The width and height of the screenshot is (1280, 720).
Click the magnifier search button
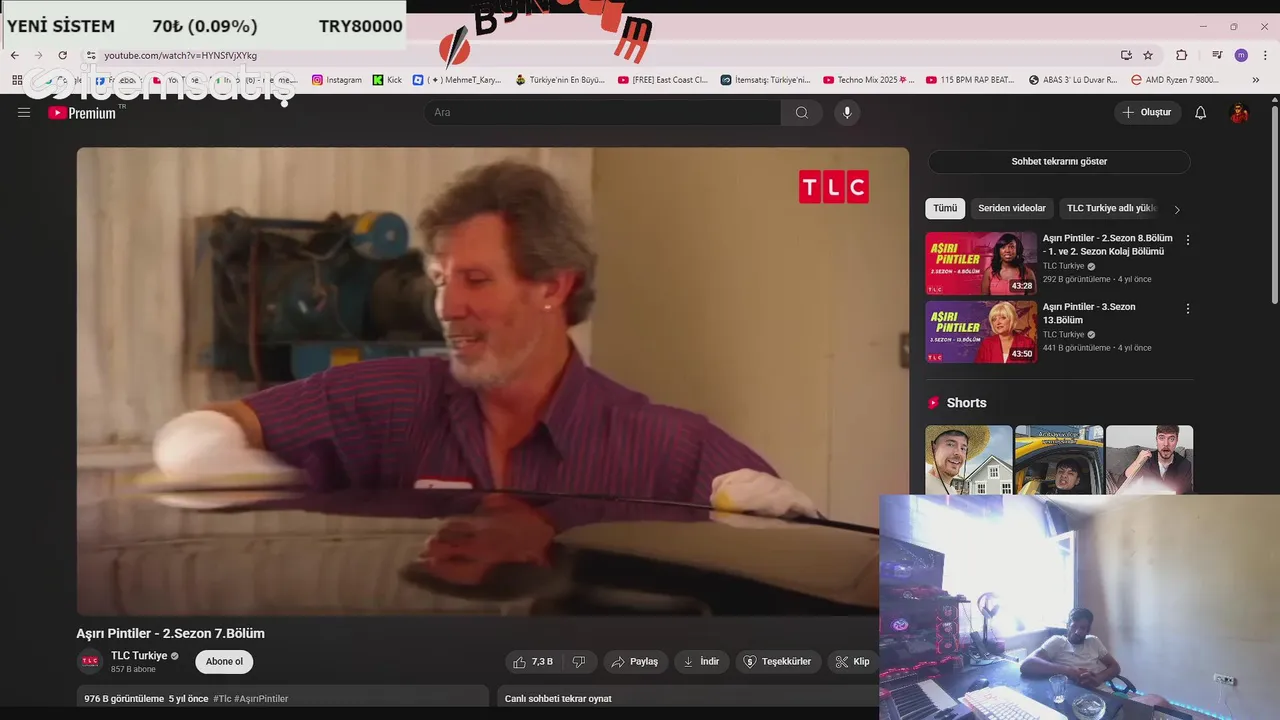[802, 113]
